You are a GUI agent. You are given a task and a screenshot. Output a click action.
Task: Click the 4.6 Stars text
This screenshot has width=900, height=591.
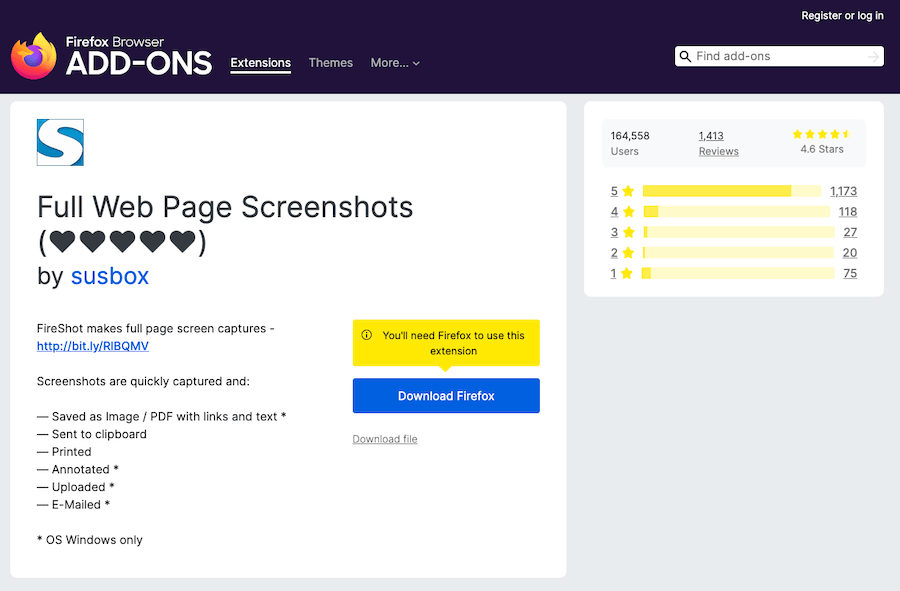822,149
